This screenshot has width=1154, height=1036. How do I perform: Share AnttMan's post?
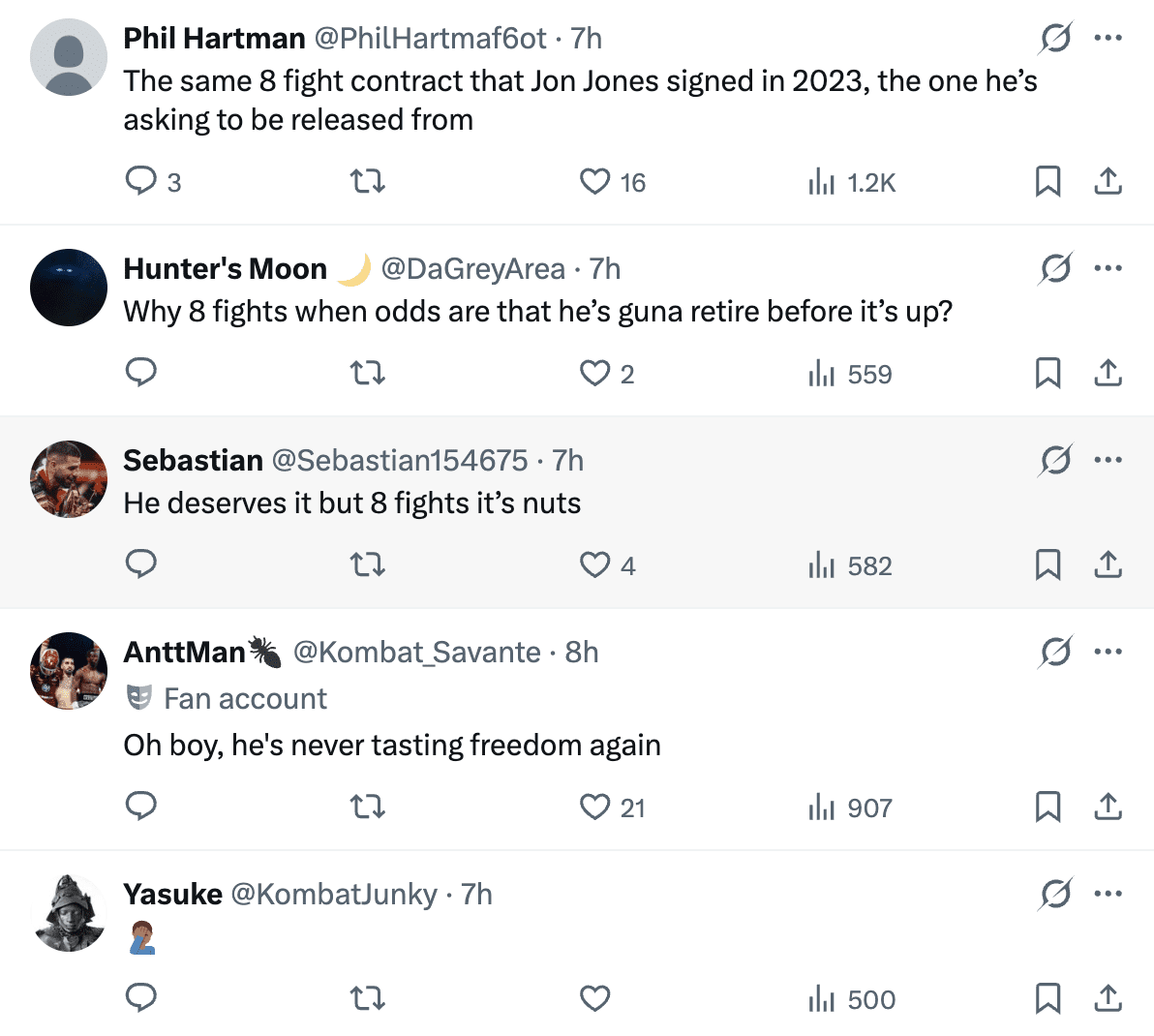[x=1108, y=807]
